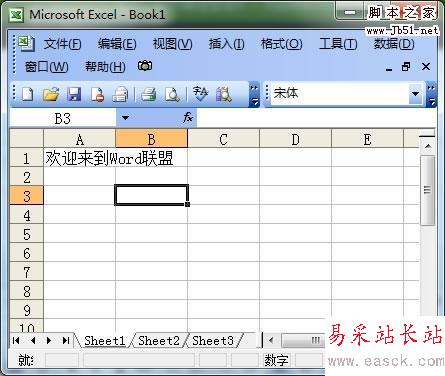The image size is (445, 376).
Task: Click the 数字 indicator in status bar
Action: point(276,360)
